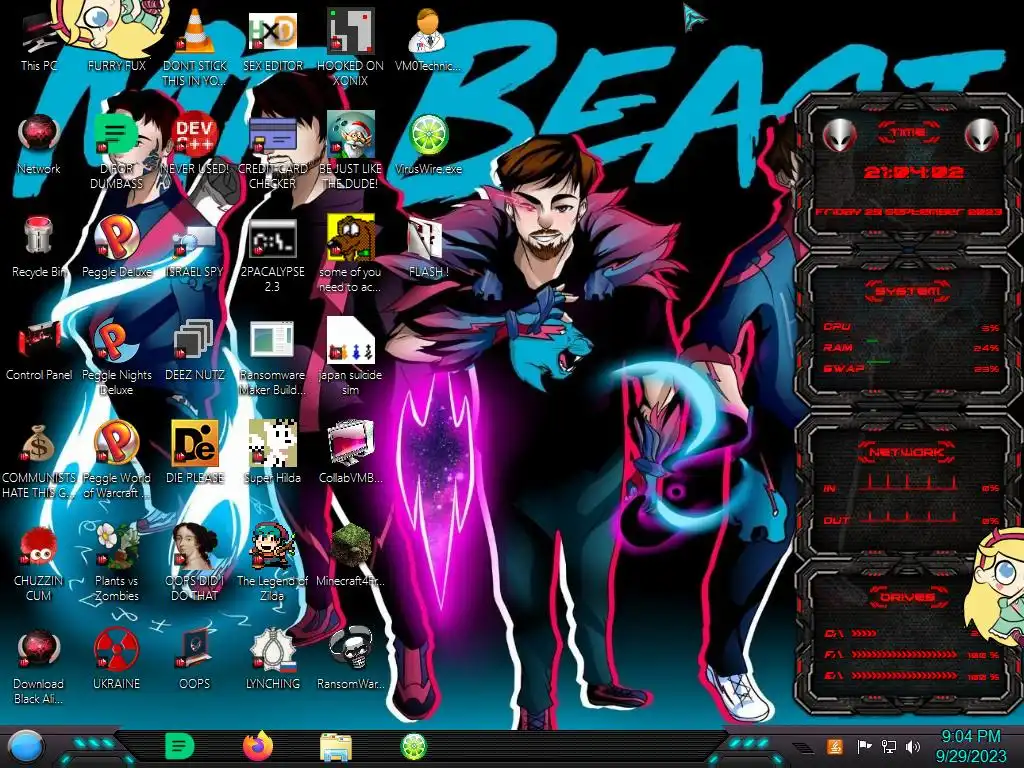This screenshot has height=768, width=1024.
Task: Click the NETWORK widget header
Action: point(906,451)
